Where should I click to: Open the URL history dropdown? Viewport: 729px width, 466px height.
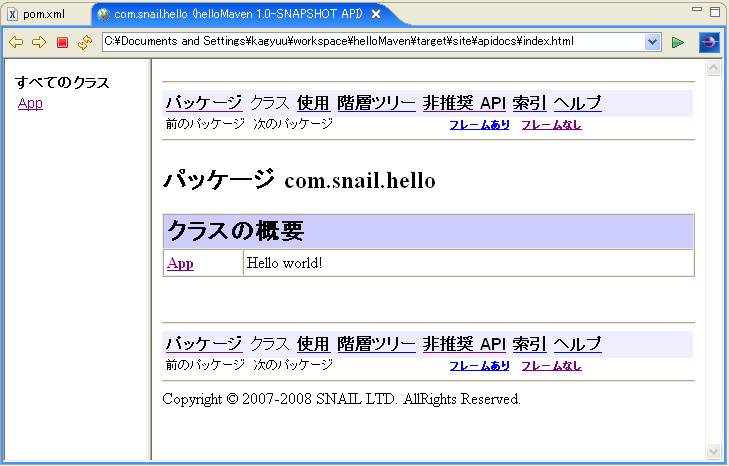[653, 42]
